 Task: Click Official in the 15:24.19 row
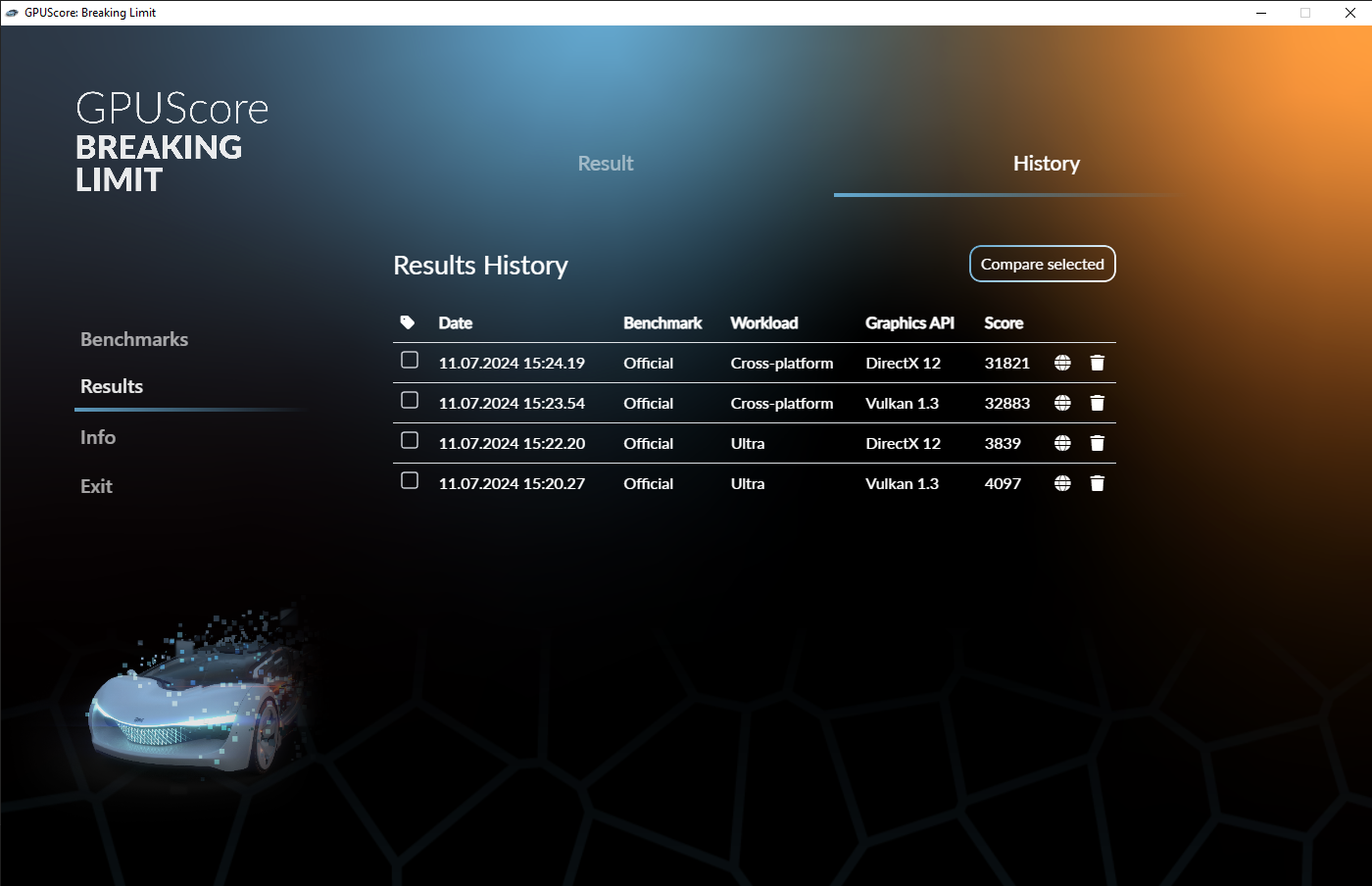point(649,363)
